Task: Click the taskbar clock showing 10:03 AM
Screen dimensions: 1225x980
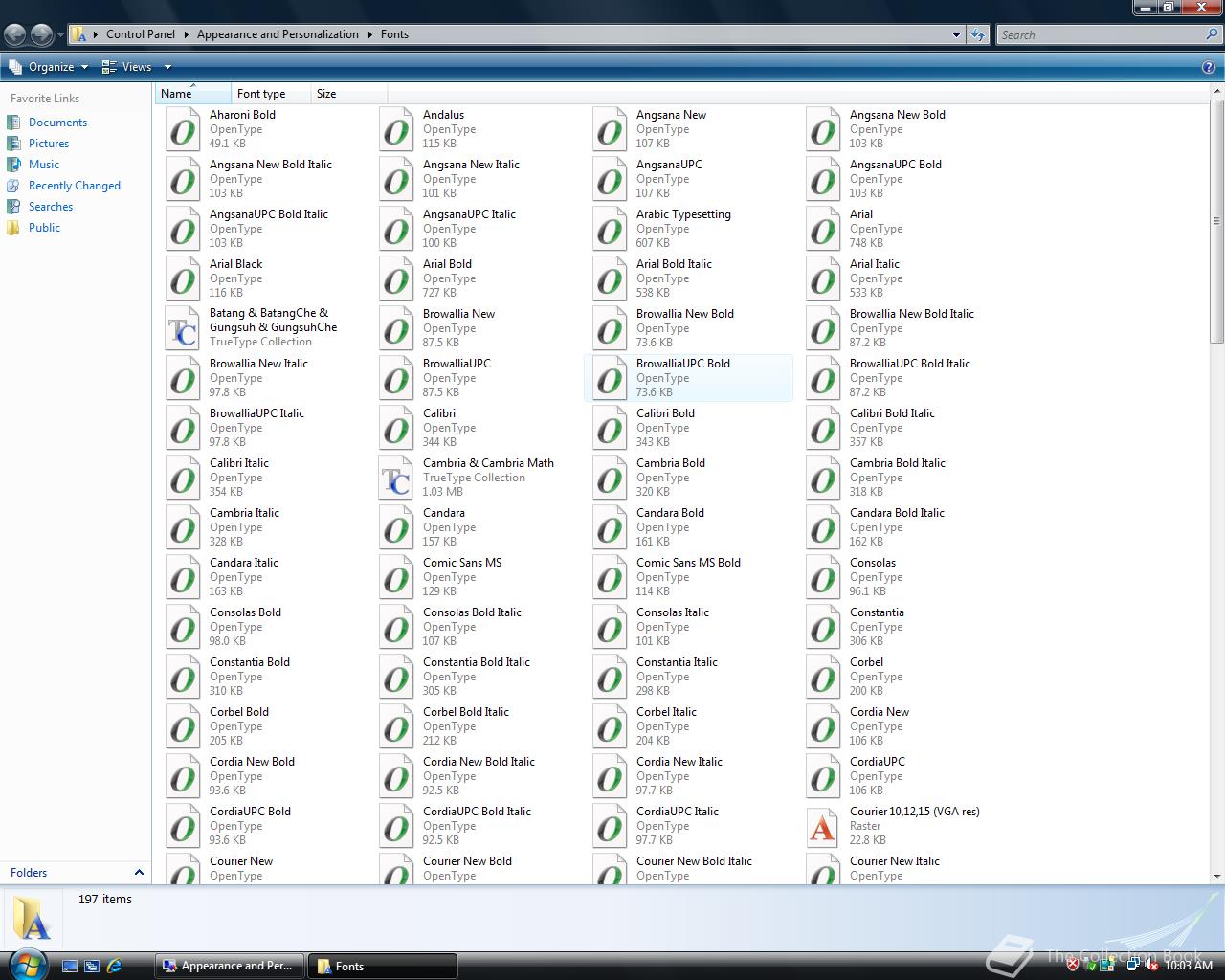Action: (x=1189, y=966)
